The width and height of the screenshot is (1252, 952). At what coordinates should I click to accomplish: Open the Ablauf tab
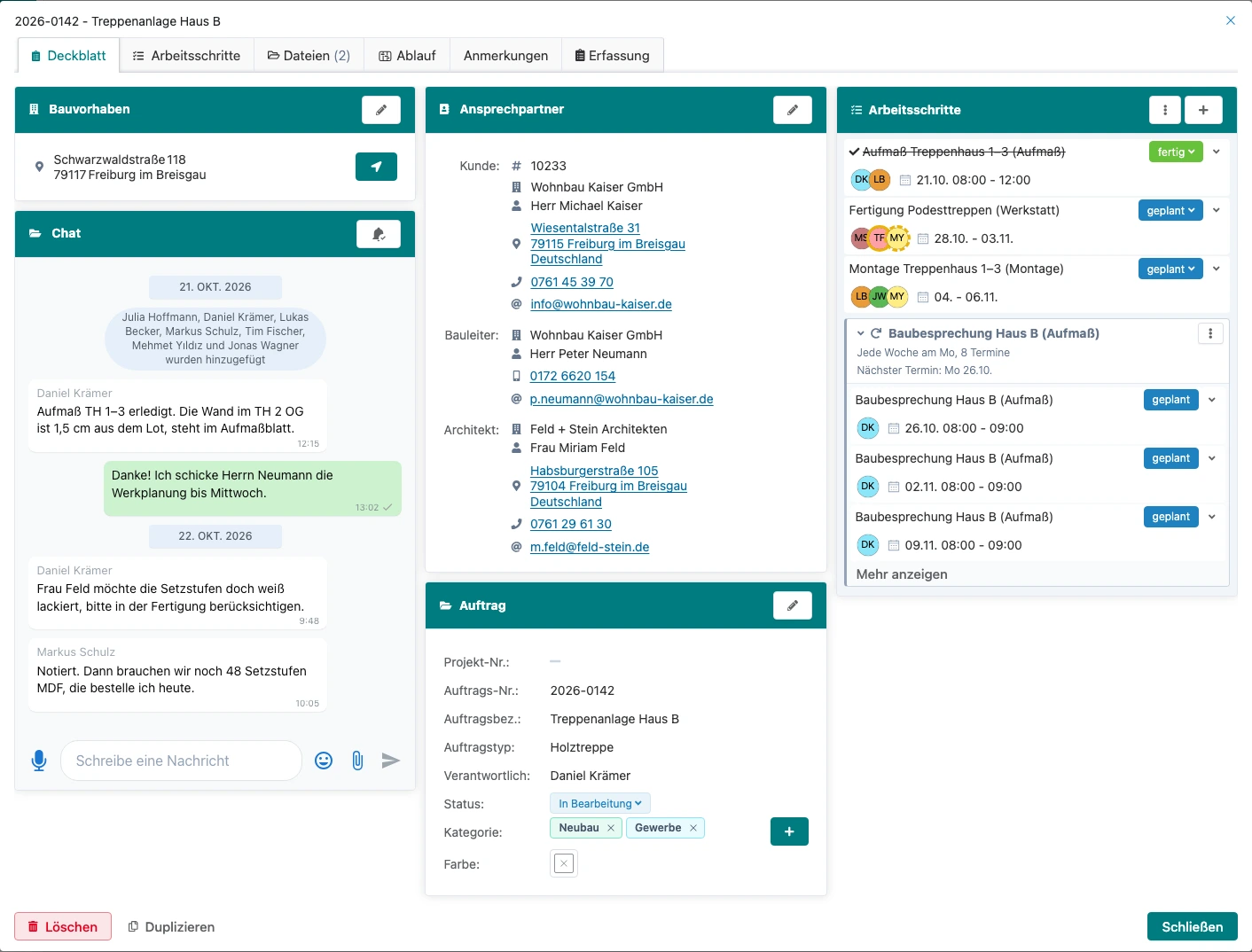pos(407,55)
